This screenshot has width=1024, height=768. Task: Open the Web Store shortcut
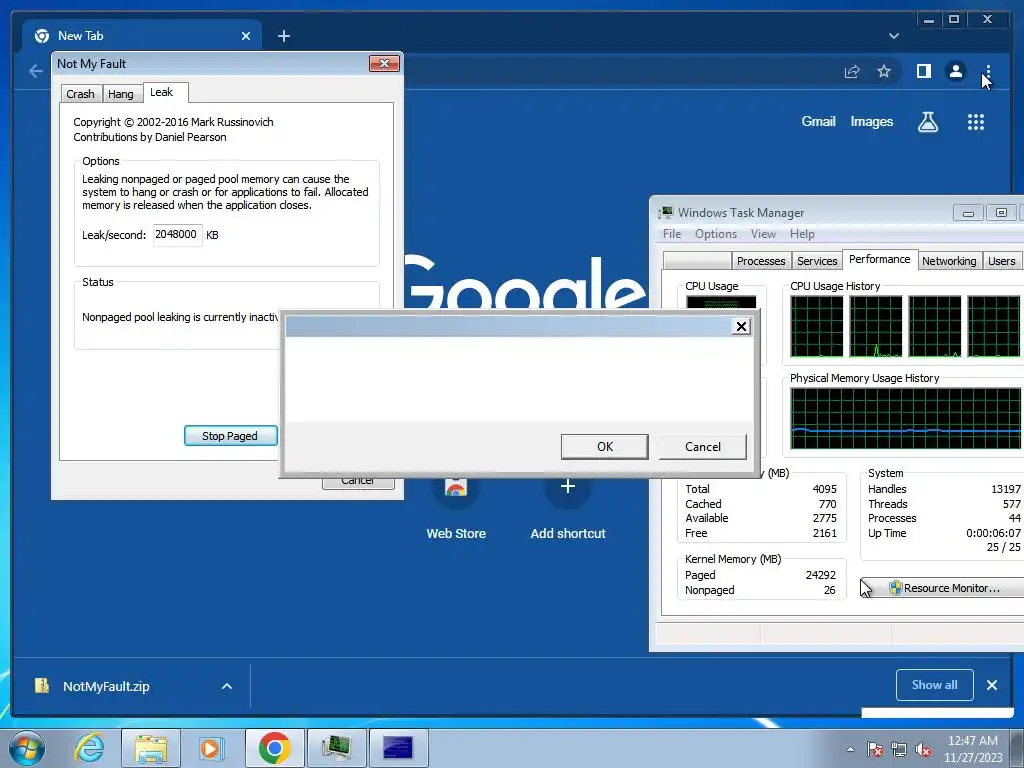tap(456, 509)
